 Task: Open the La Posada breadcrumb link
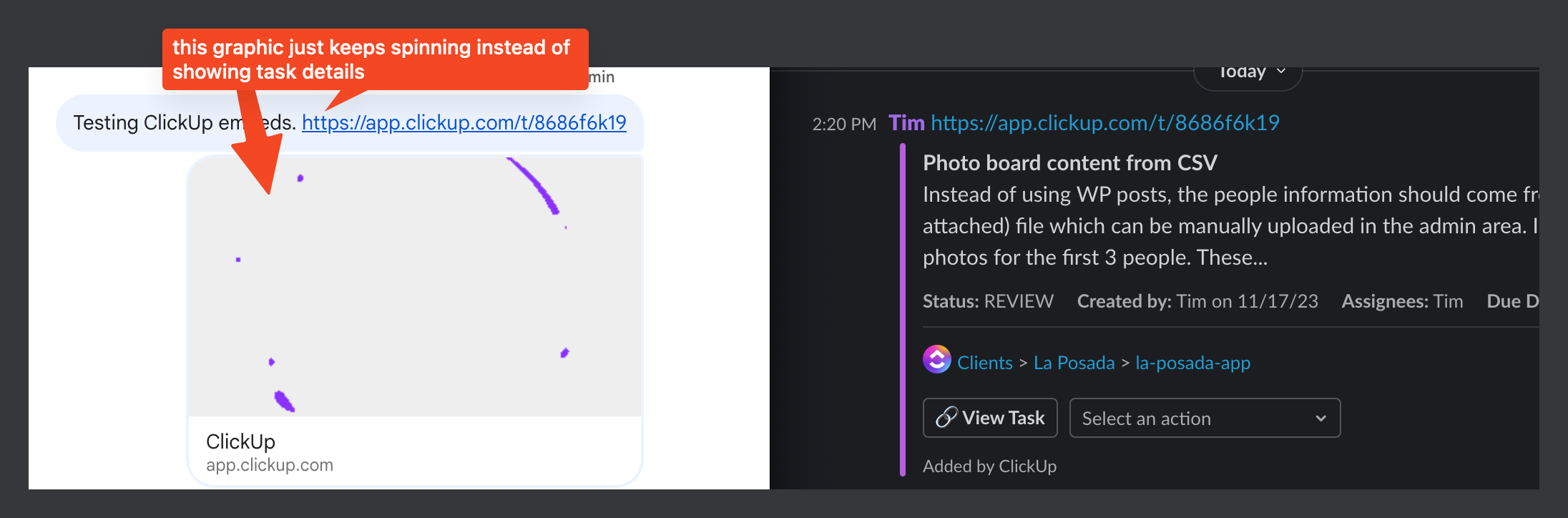1074,363
